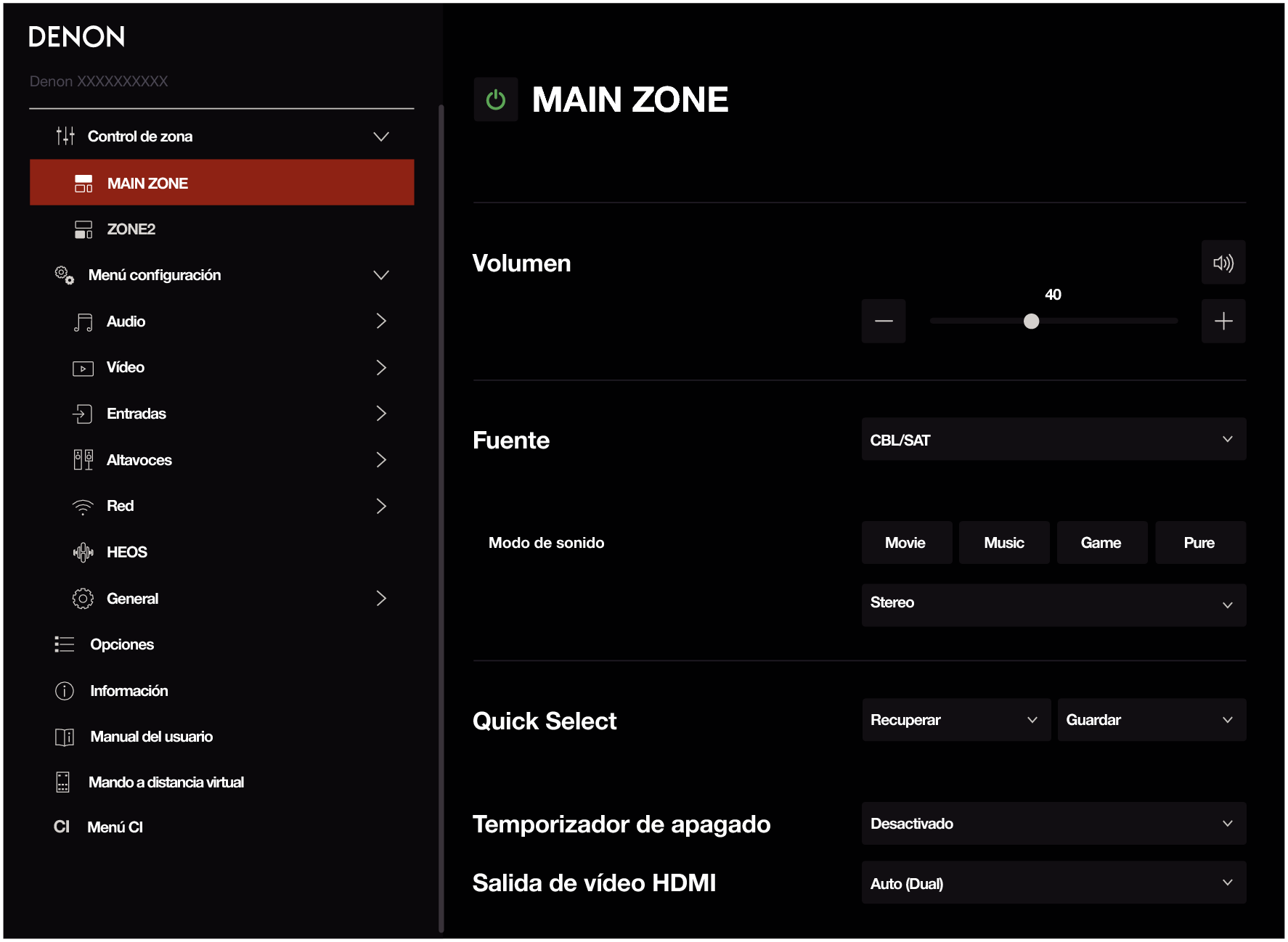Select MAIN ZONE in the sidebar
The image size is (1288, 942).
pos(222,182)
